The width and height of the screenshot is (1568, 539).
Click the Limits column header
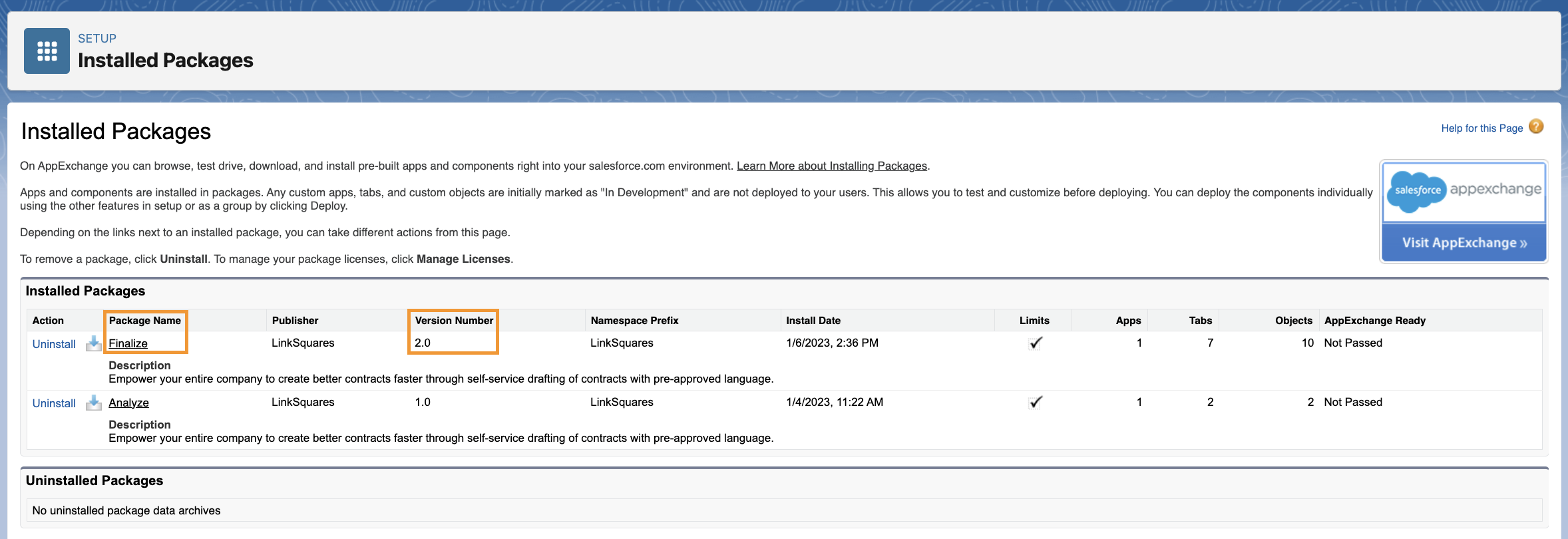point(1034,321)
